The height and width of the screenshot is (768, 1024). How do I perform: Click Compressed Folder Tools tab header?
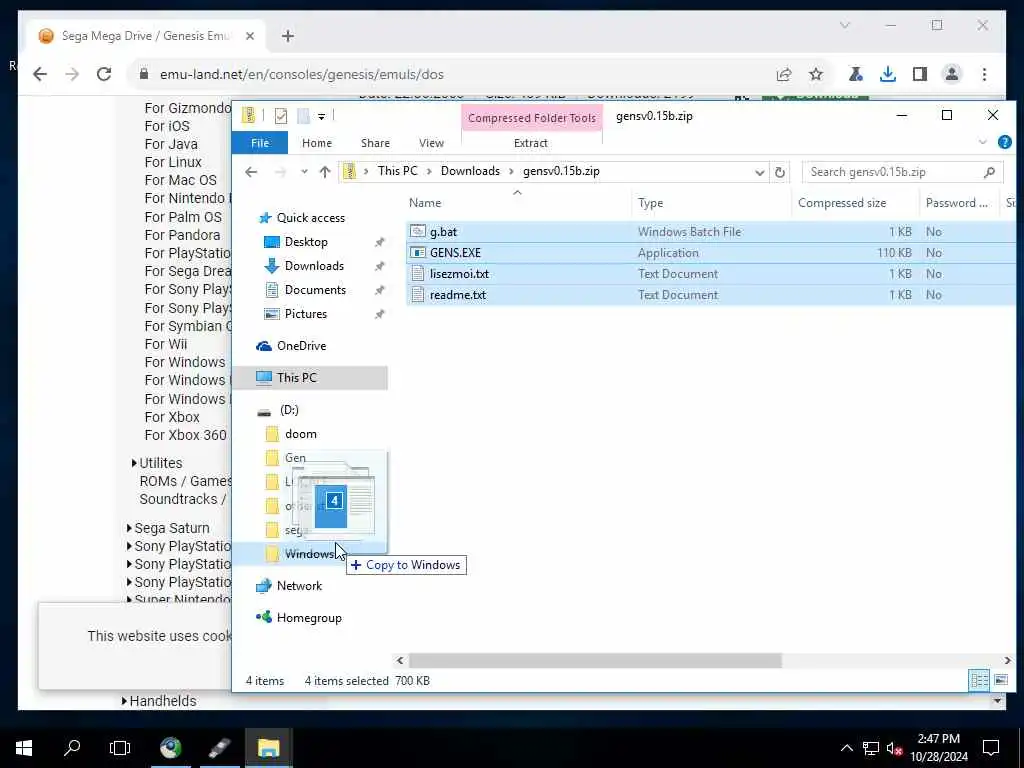[x=532, y=118]
